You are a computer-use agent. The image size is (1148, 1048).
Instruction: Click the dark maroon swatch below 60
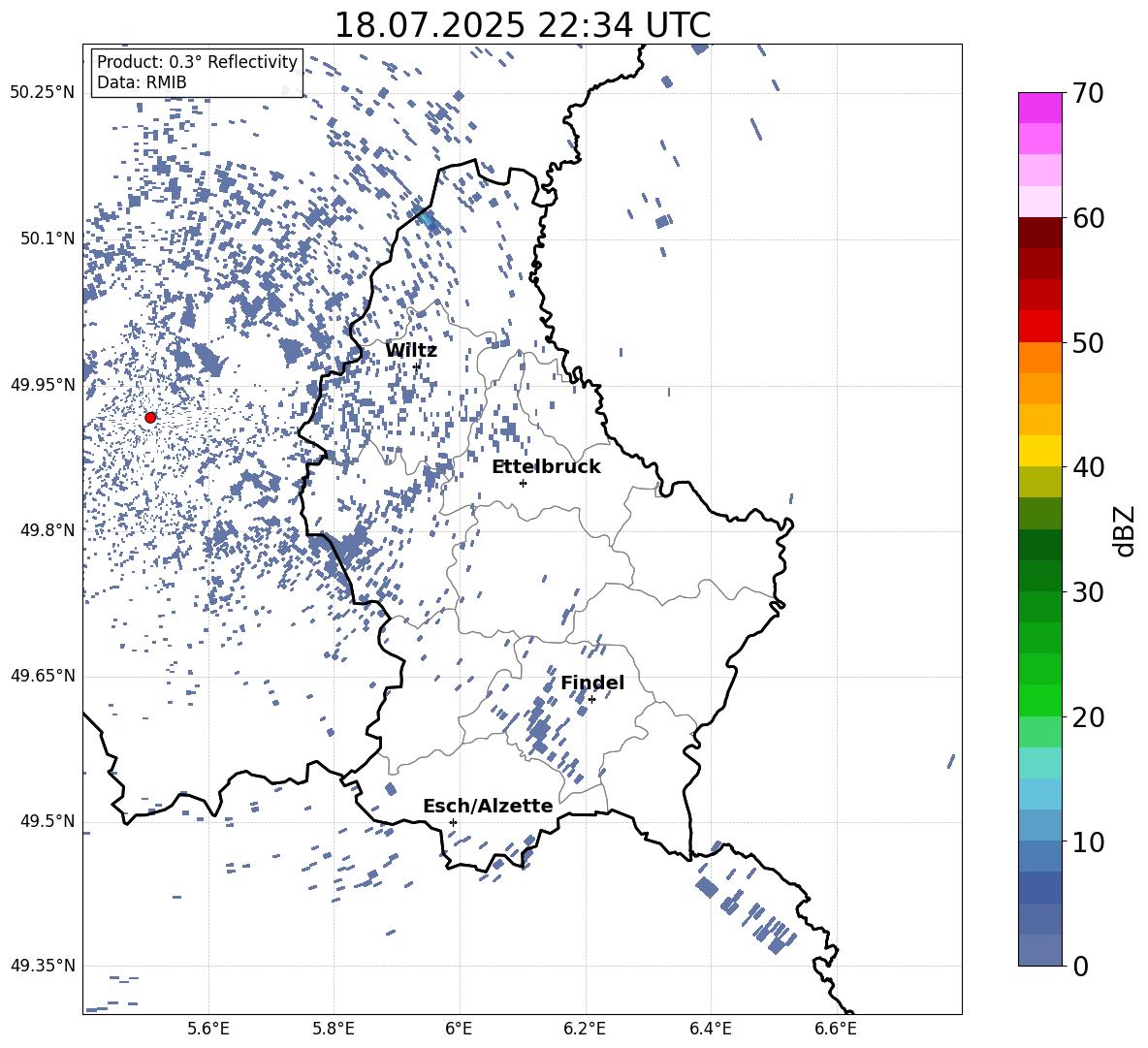[1039, 233]
